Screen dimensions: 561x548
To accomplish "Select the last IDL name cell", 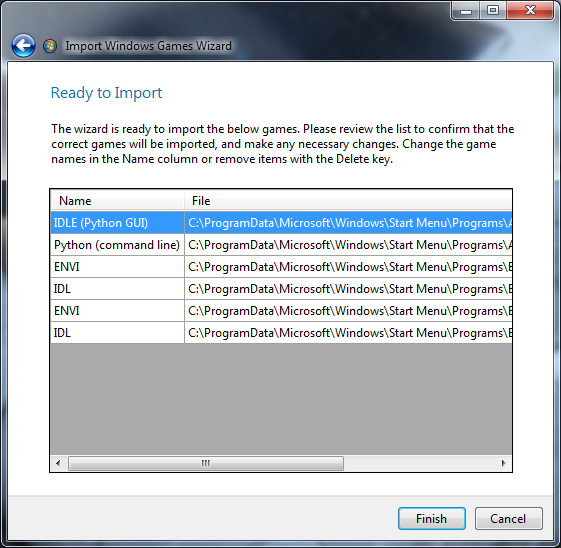I will coord(117,333).
